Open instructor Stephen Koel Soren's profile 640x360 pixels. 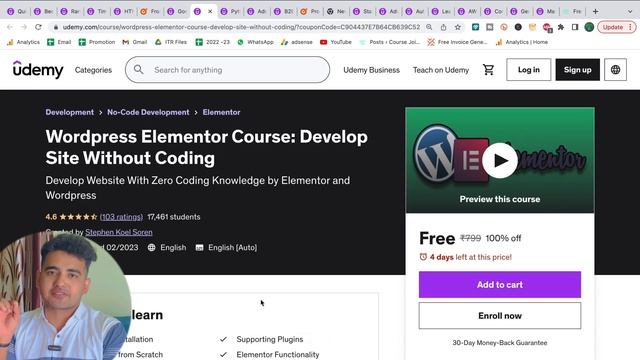119,232
